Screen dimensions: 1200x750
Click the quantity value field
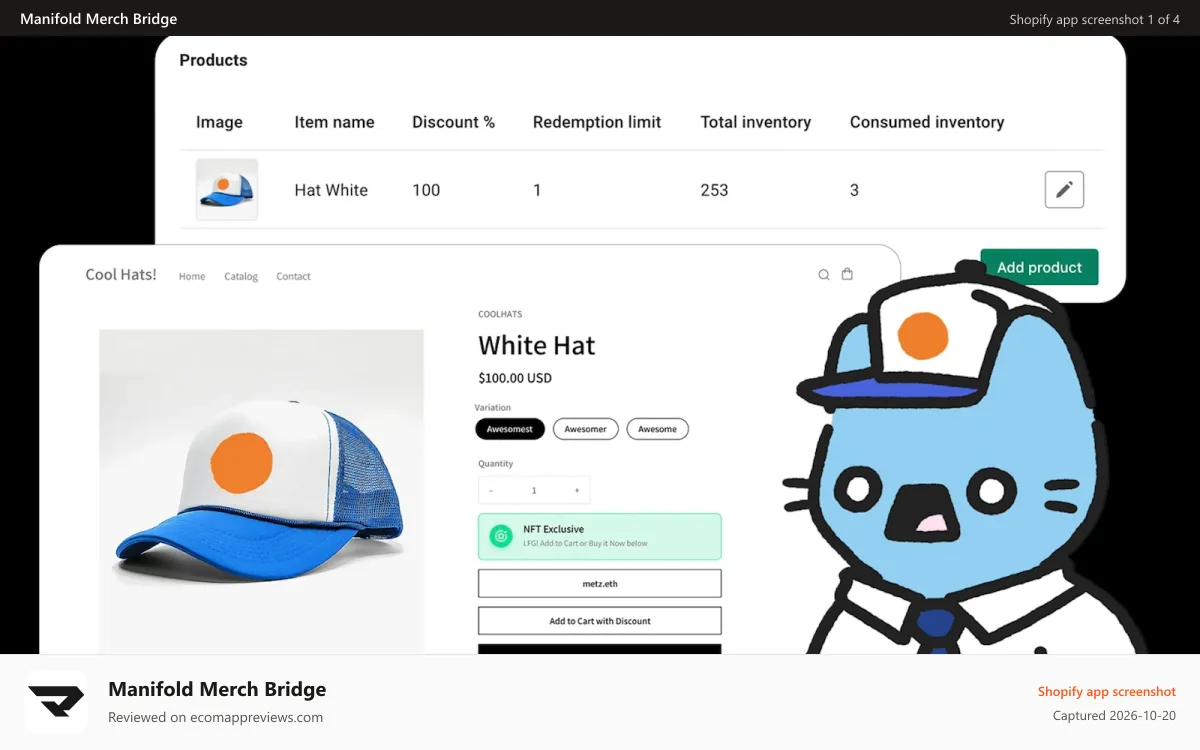pos(534,490)
